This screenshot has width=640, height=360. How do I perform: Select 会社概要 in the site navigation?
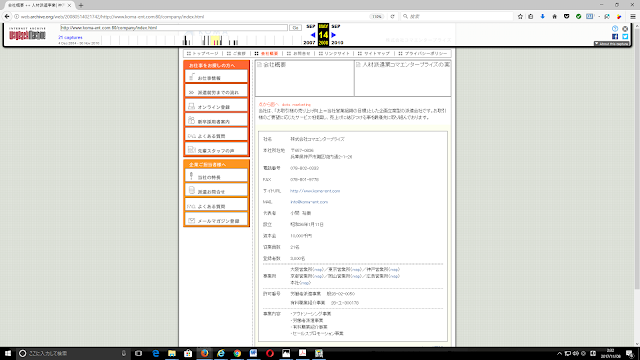point(266,53)
